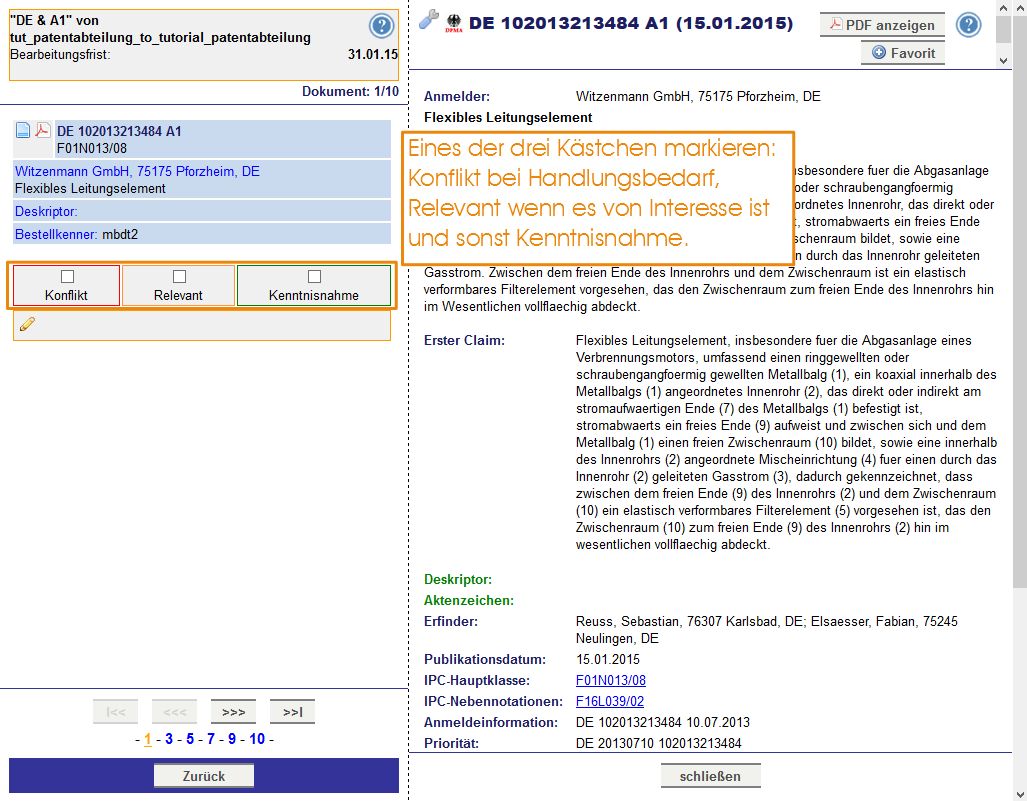Click the Publikationsdatum value 15.01.2015
This screenshot has width=1027, height=801.
coord(608,660)
